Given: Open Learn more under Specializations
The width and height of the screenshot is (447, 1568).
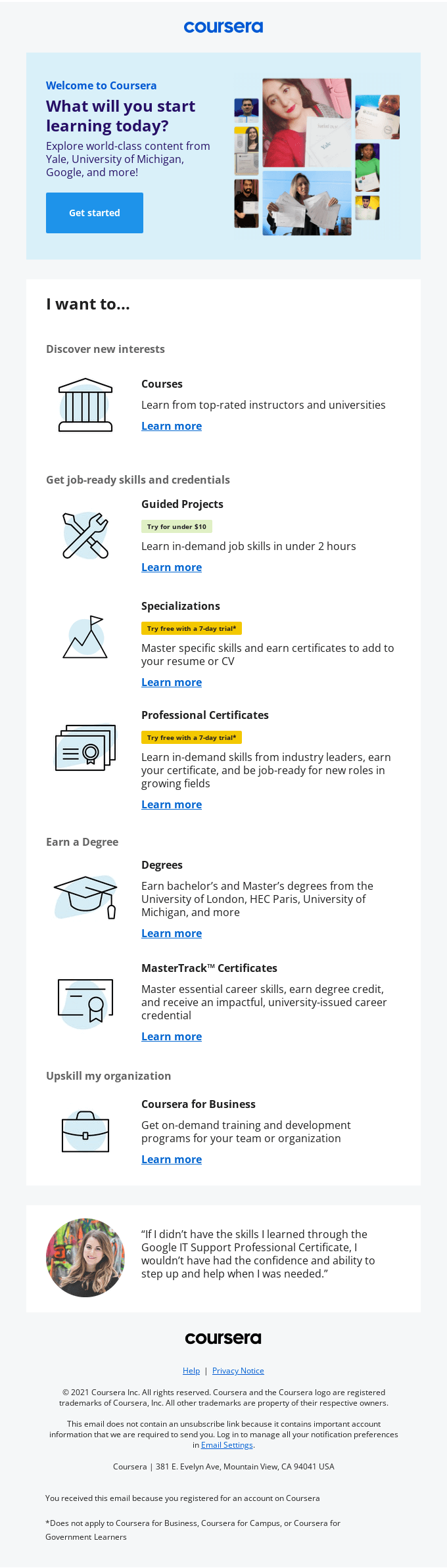Looking at the screenshot, I should (x=171, y=682).
